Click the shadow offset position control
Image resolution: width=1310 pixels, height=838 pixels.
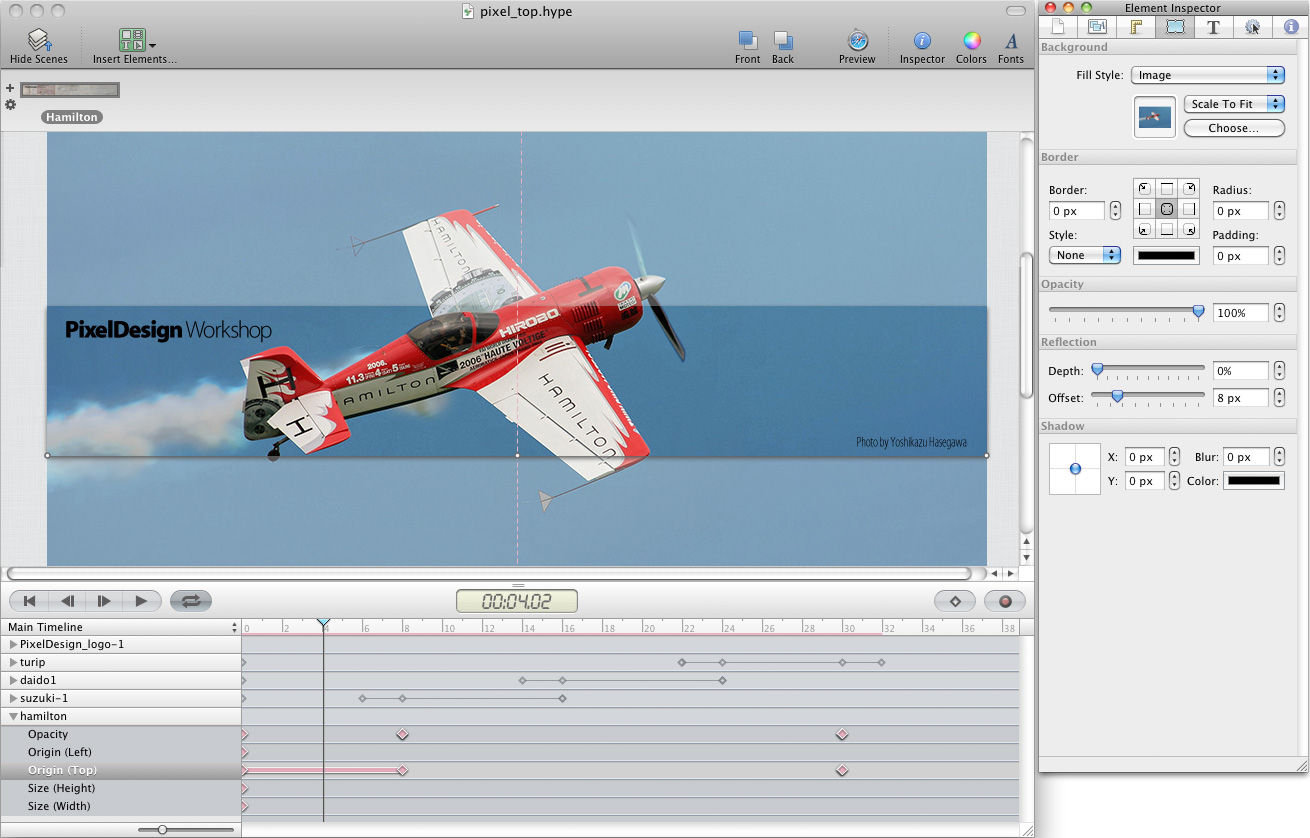click(1075, 469)
